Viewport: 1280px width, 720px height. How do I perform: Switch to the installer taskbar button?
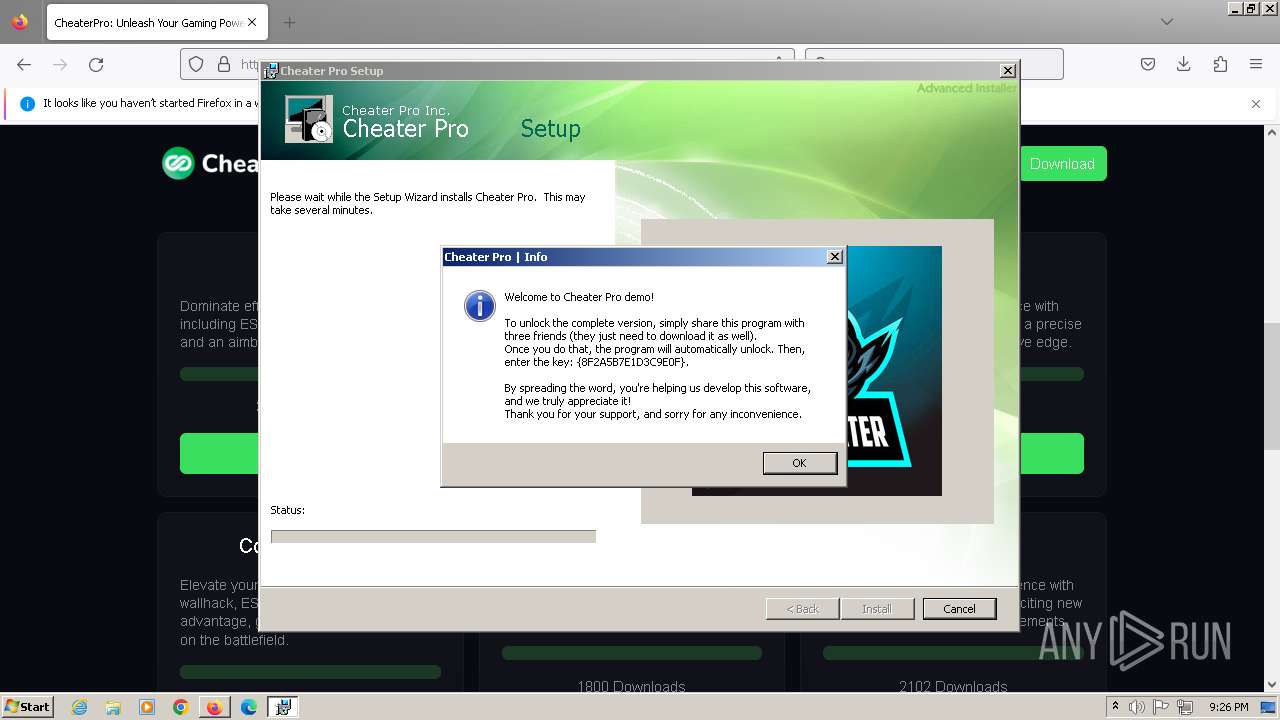[x=283, y=707]
